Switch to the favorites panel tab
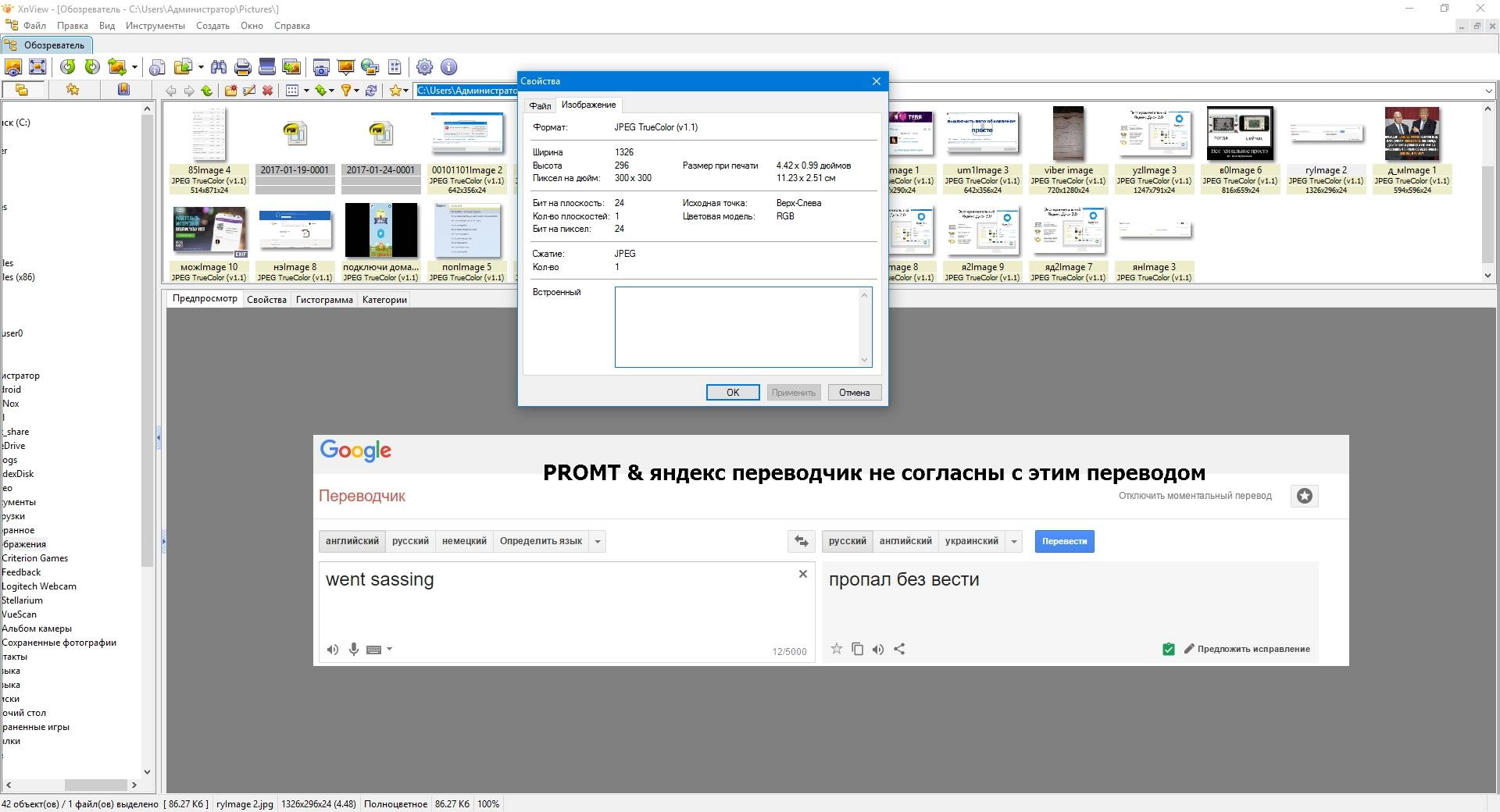The image size is (1500, 812). (x=73, y=90)
